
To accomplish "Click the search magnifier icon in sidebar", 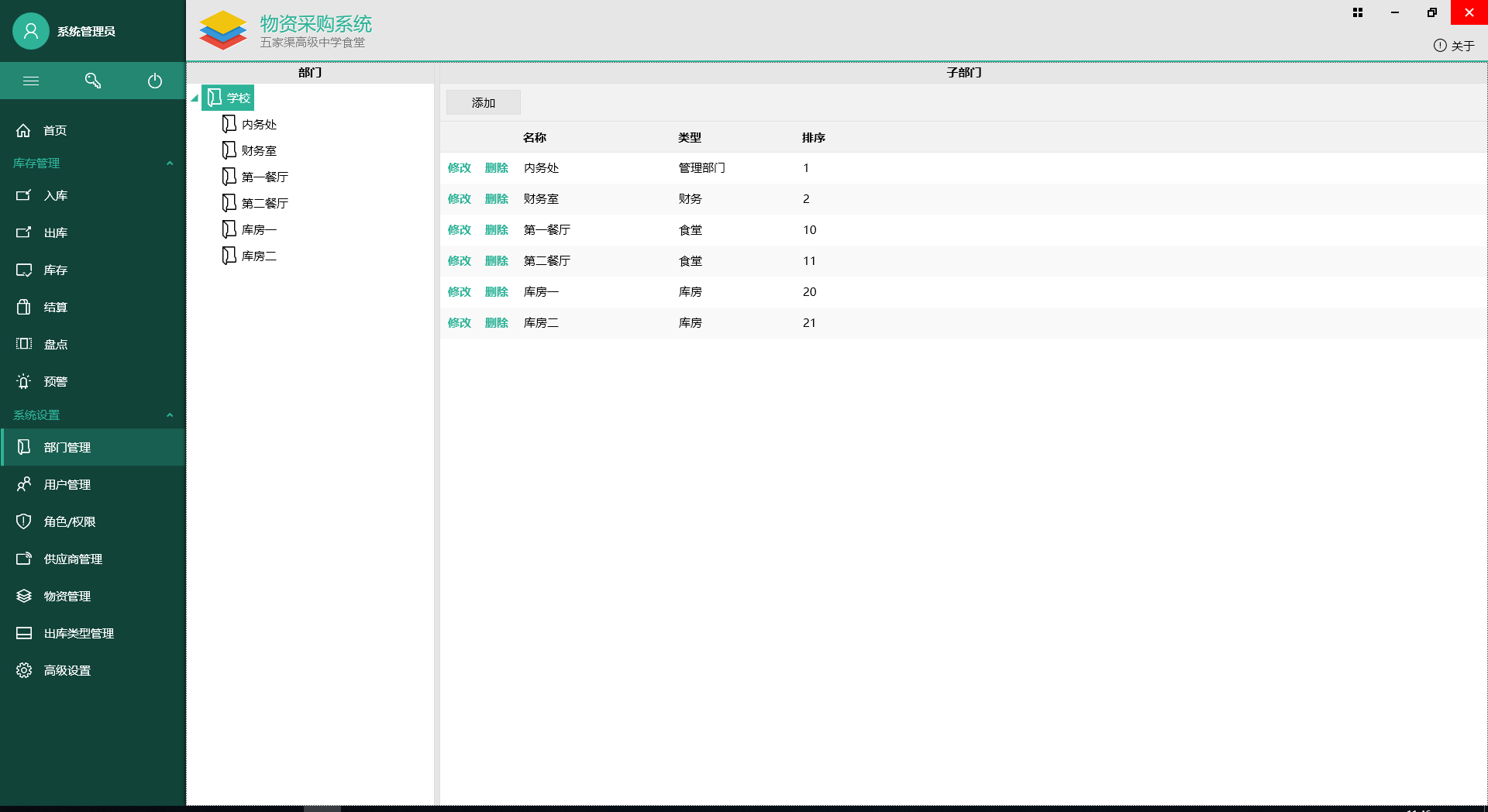I will [93, 81].
